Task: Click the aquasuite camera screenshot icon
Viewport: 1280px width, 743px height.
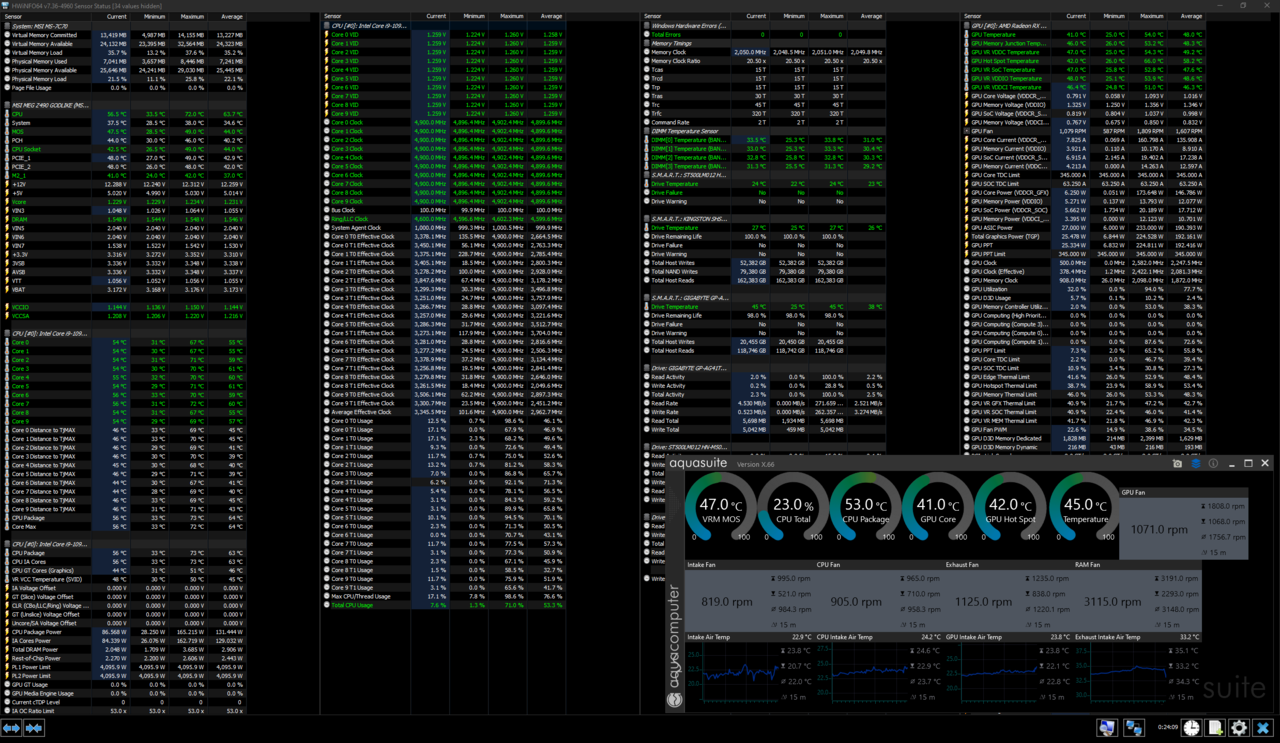Action: [1177, 464]
